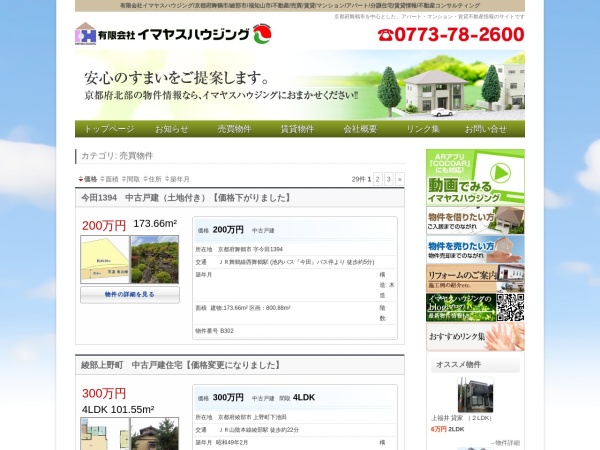Viewport: 600px width, 450px height.
Task: Open listing title 今田1394 中古戸建
Action: [186, 198]
